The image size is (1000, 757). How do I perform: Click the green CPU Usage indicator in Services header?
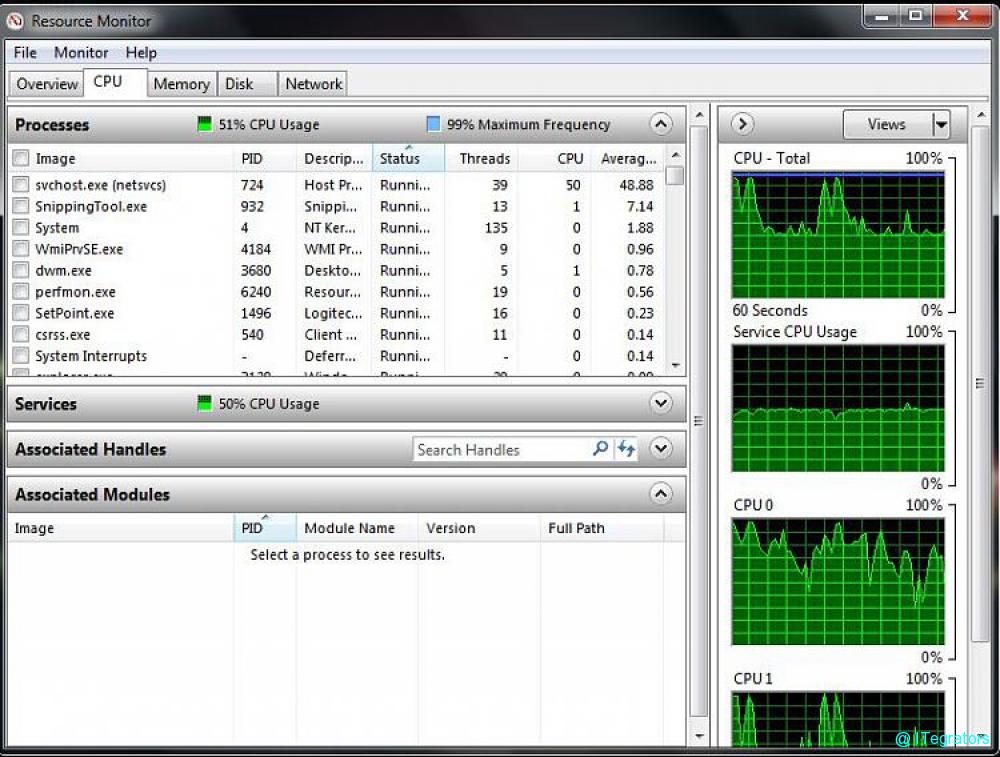tap(204, 403)
